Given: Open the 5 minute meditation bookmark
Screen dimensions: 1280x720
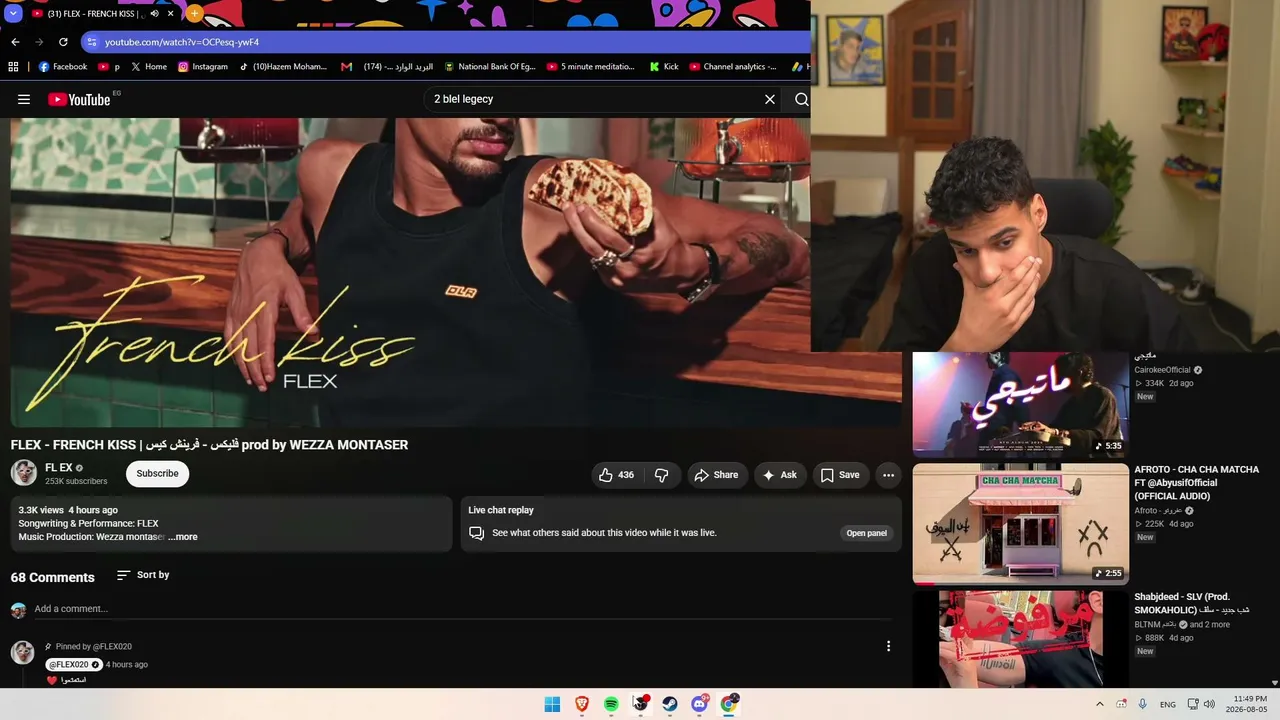Looking at the screenshot, I should 591,67.
